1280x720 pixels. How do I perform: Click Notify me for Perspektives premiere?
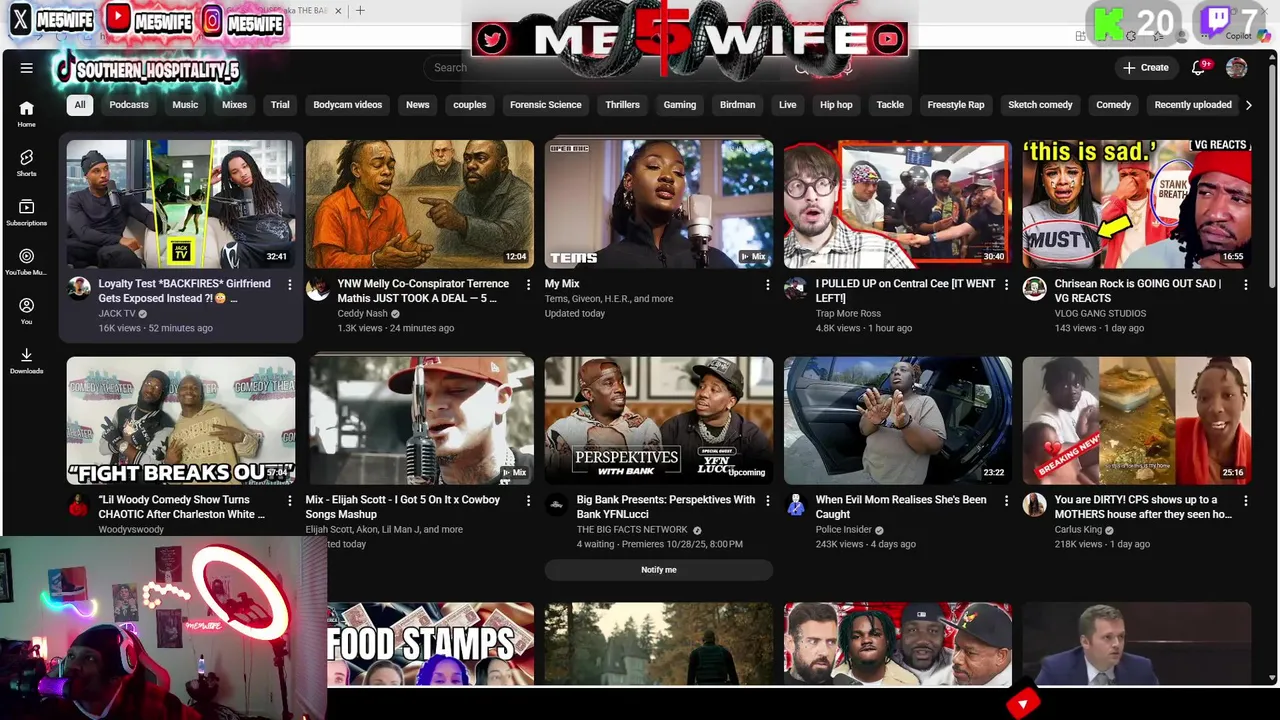tap(659, 570)
